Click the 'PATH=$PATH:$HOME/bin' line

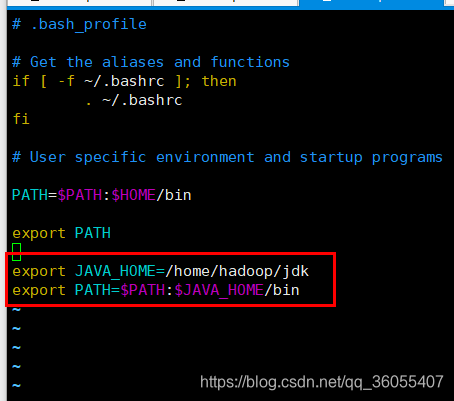(x=102, y=195)
